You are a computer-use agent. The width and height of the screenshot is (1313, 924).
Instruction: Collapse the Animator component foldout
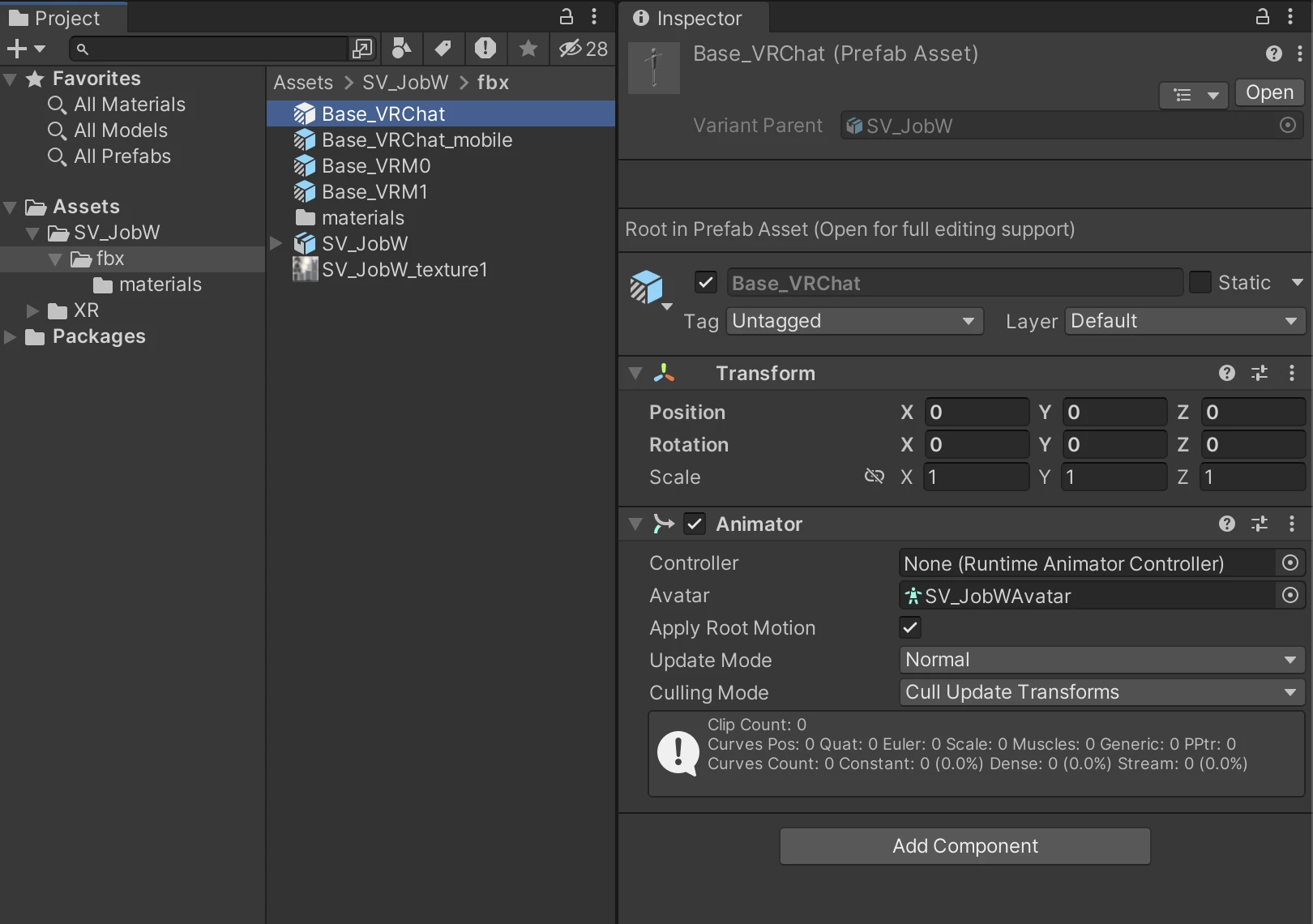(635, 524)
